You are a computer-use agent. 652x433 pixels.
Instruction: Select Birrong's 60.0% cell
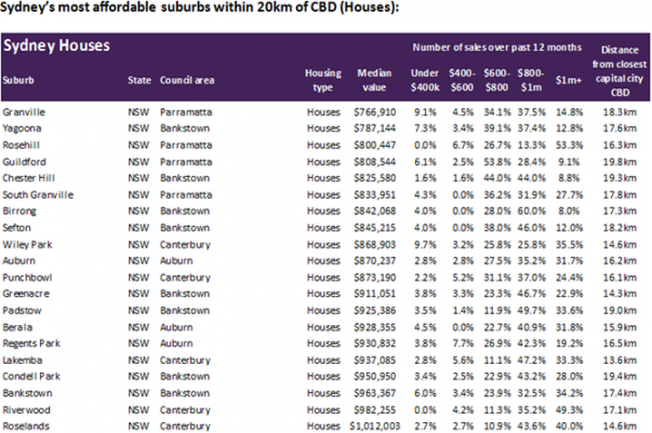click(x=531, y=211)
